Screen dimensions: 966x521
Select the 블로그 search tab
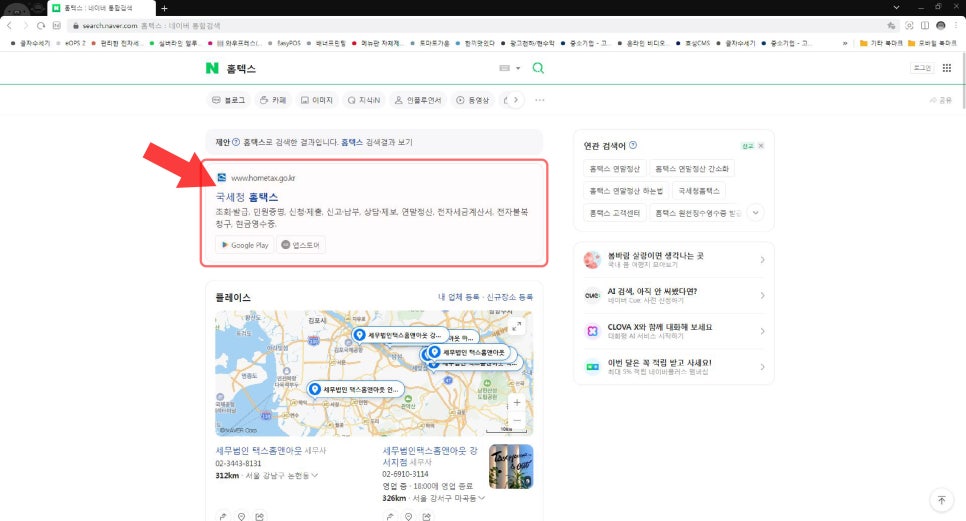click(x=229, y=100)
